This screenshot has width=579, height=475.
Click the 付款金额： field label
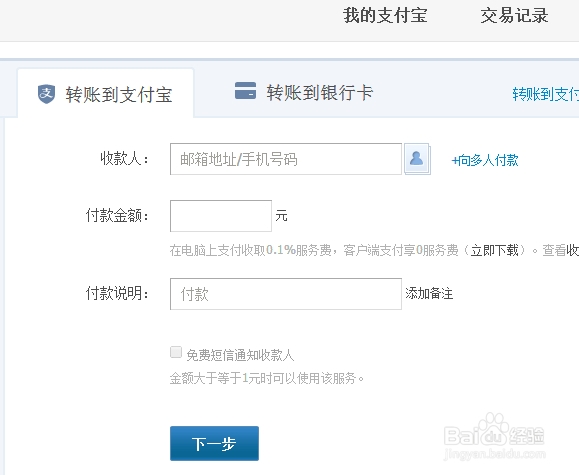tap(117, 215)
